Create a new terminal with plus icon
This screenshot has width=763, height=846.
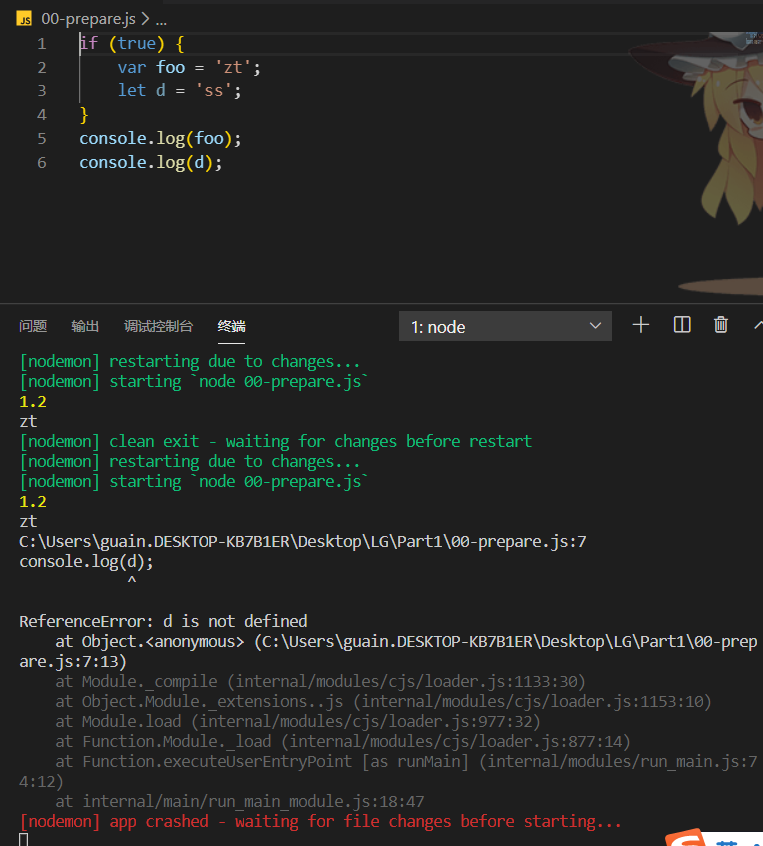coord(641,325)
